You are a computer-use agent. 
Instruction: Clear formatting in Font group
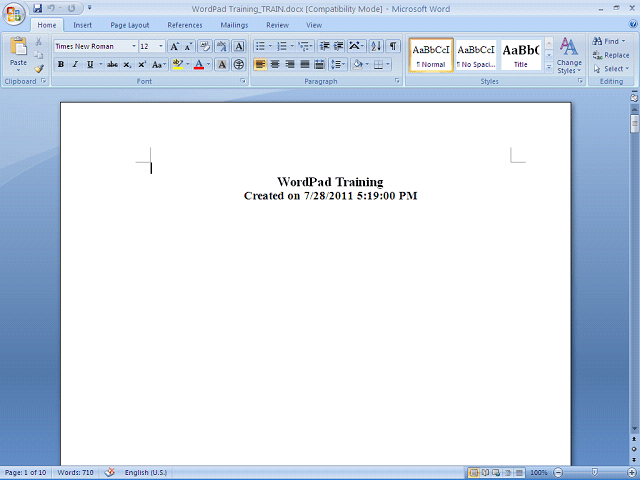[205, 46]
